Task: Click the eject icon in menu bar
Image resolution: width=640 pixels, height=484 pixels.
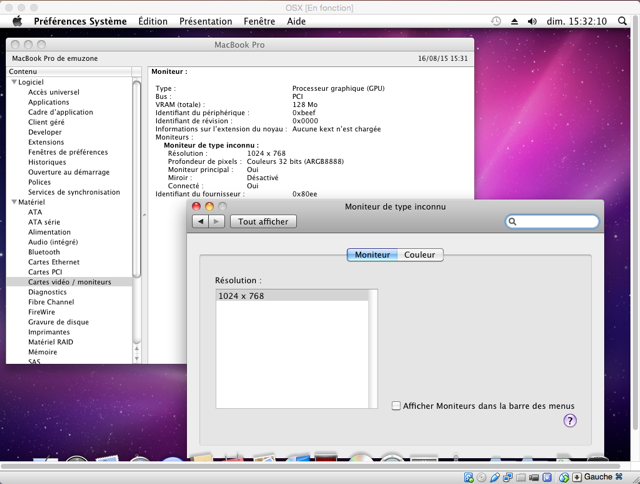Action: pos(514,21)
